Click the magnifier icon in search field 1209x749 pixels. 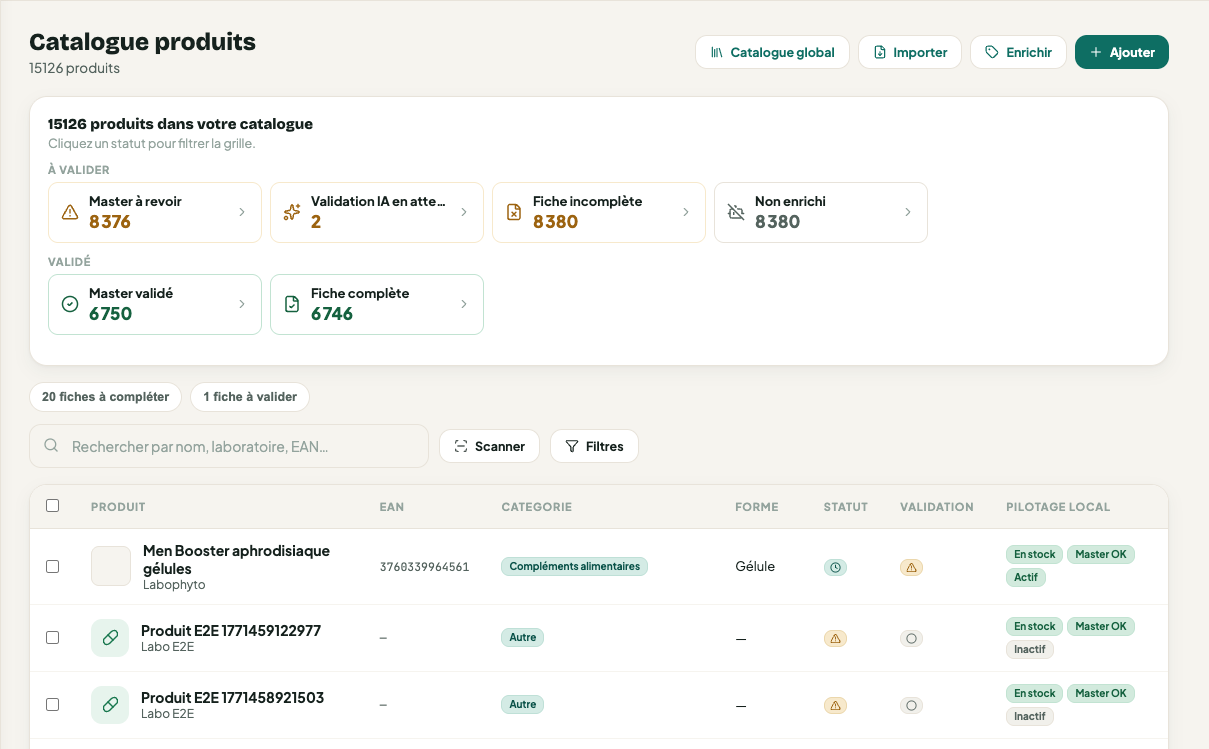coord(51,446)
